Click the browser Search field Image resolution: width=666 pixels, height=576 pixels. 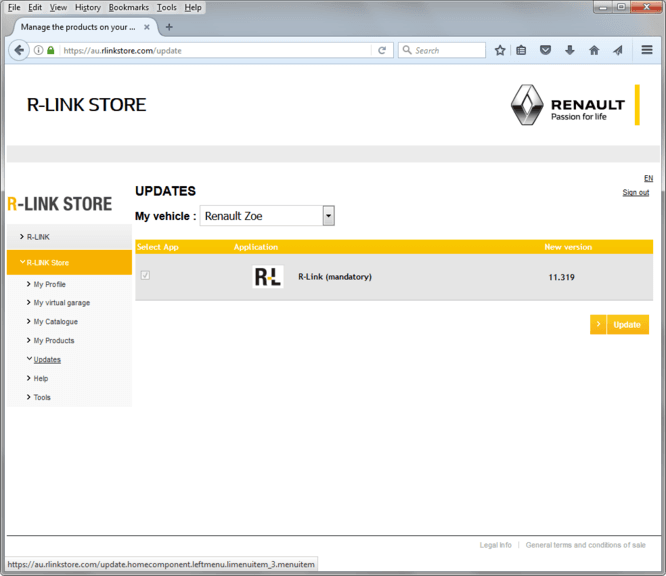point(442,50)
